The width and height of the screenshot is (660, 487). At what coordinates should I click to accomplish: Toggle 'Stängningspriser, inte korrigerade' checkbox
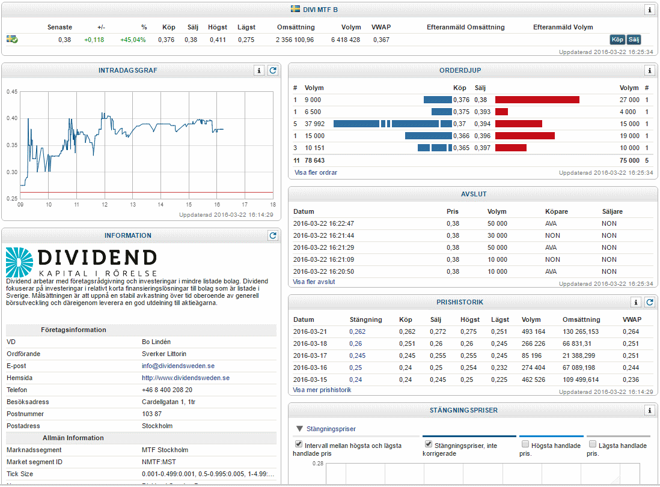tap(428, 444)
